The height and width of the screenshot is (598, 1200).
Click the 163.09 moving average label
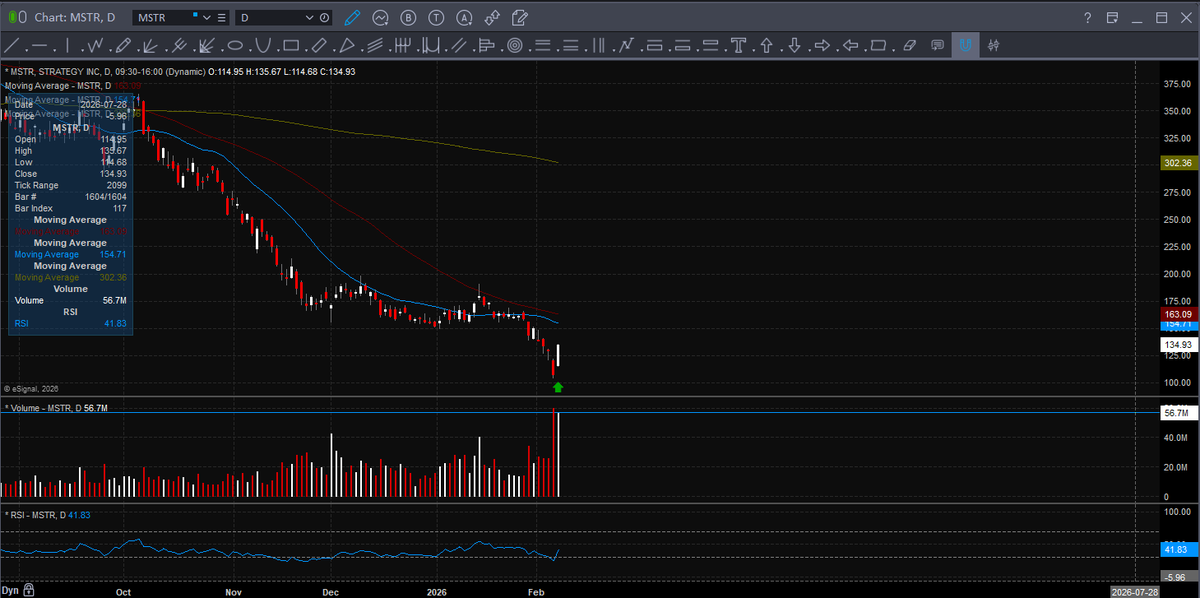tap(1179, 314)
